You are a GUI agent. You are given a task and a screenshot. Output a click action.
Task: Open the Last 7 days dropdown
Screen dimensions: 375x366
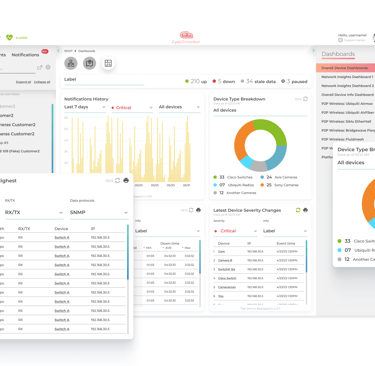pyautogui.click(x=85, y=107)
